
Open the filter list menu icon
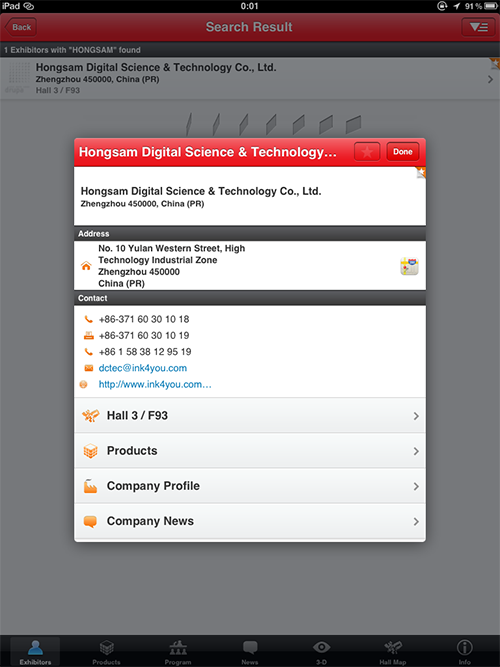478,27
